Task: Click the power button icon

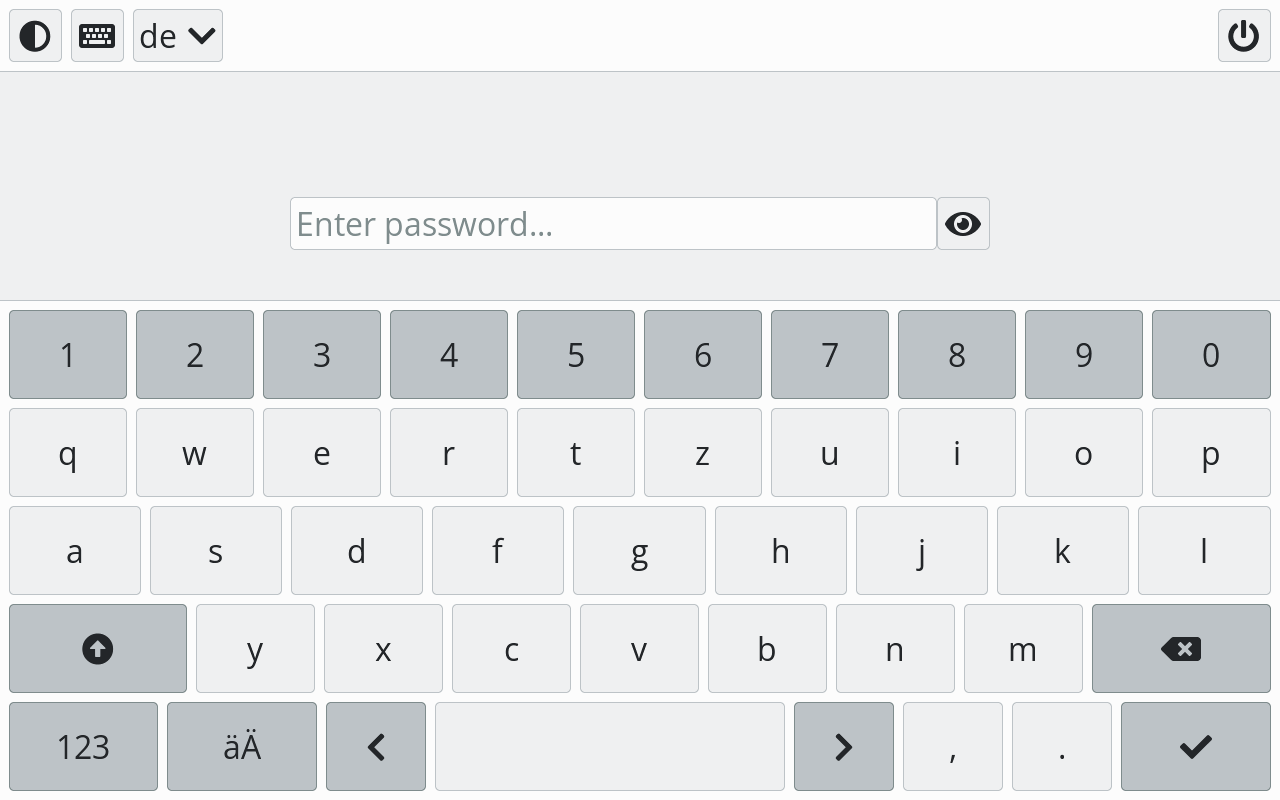Action: click(x=1244, y=36)
